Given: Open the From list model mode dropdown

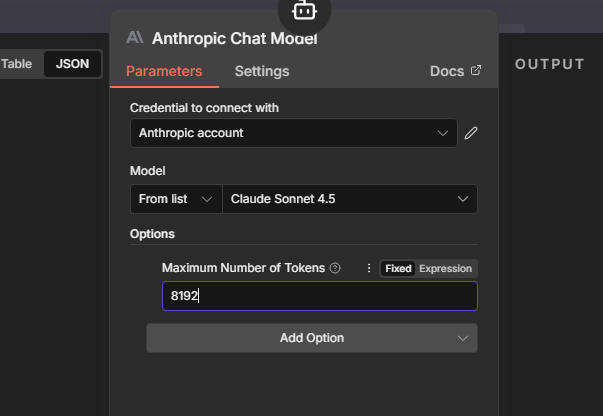Looking at the screenshot, I should (176, 199).
